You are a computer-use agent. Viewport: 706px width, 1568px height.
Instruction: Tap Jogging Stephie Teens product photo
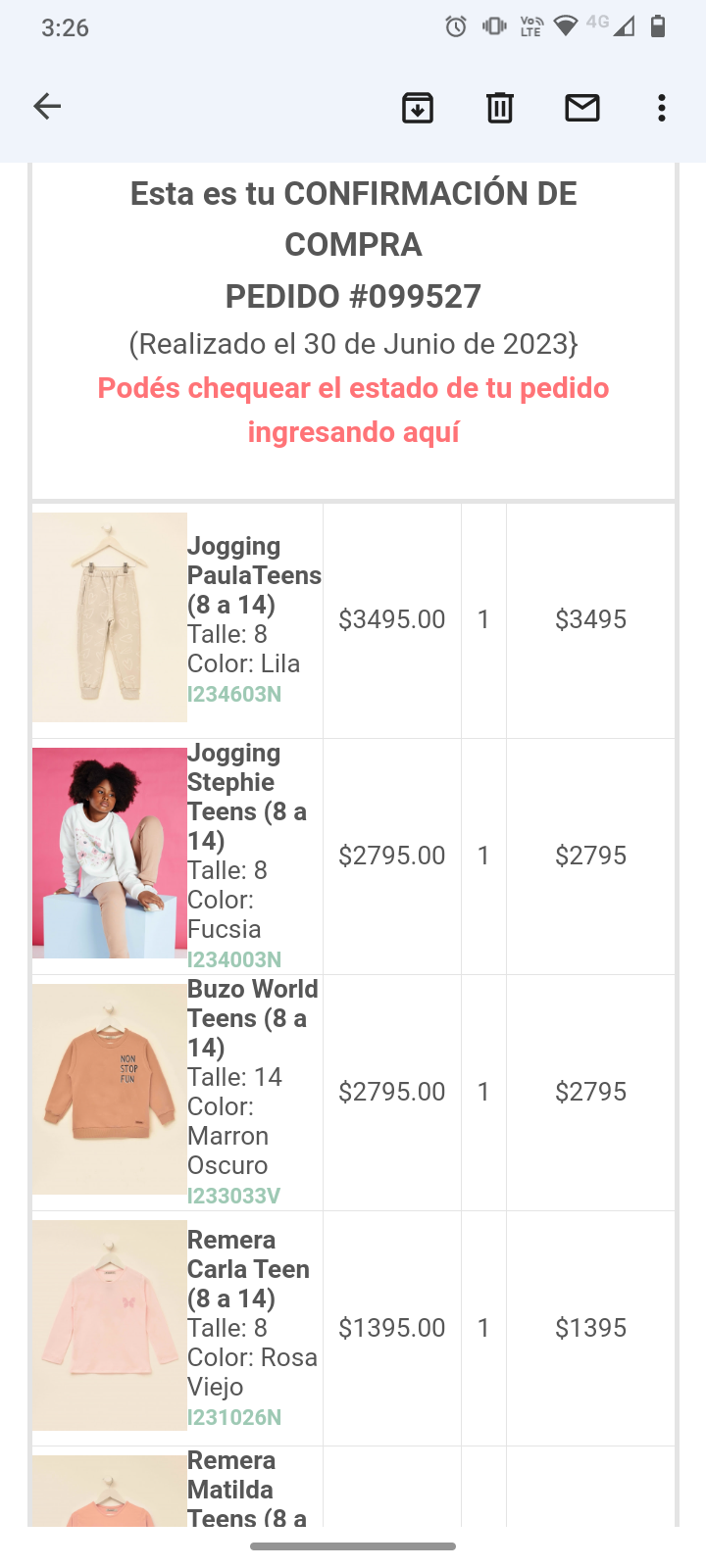(110, 853)
